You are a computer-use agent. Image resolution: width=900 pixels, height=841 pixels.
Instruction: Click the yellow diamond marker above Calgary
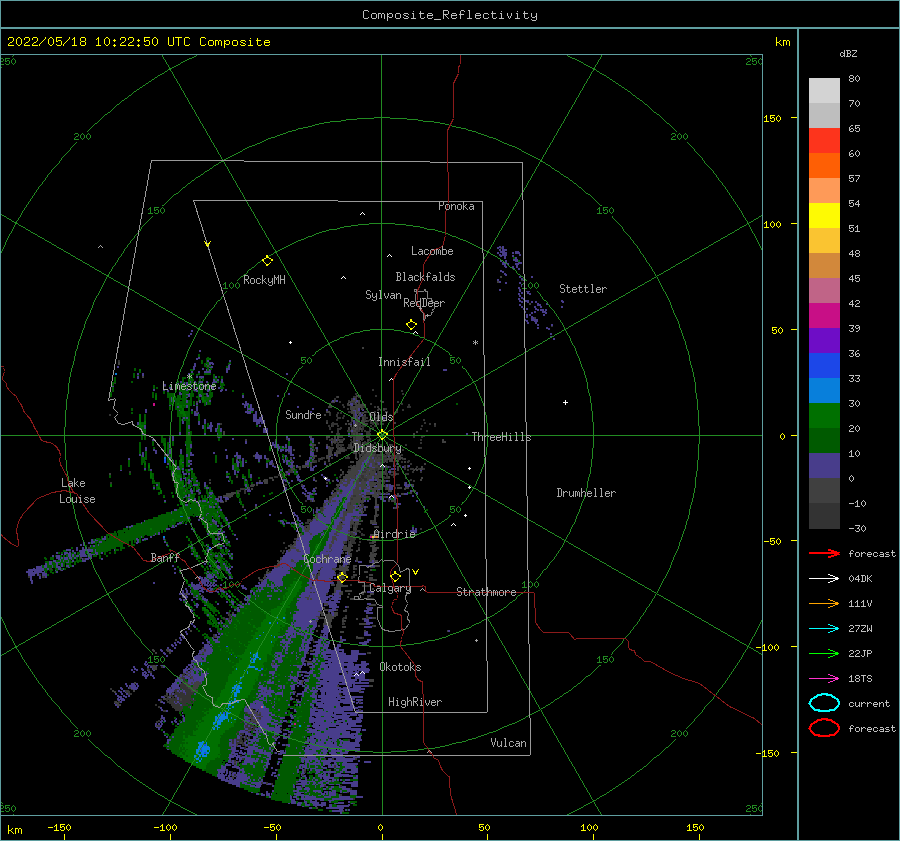tap(395, 576)
